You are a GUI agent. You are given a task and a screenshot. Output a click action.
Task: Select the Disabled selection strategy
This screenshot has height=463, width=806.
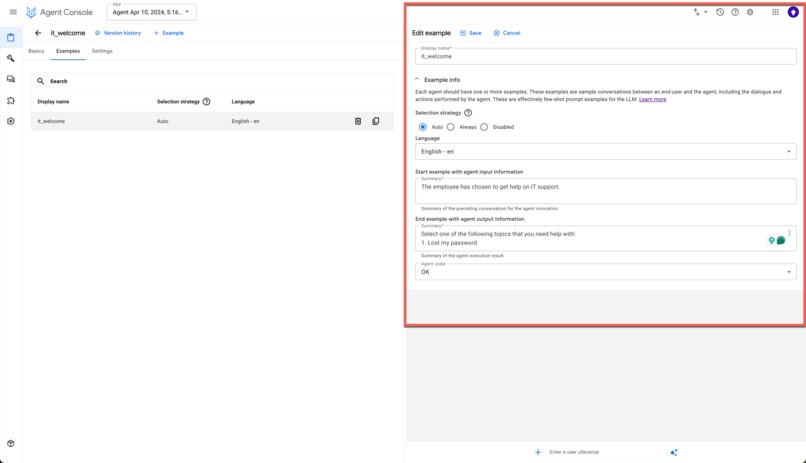tap(484, 127)
